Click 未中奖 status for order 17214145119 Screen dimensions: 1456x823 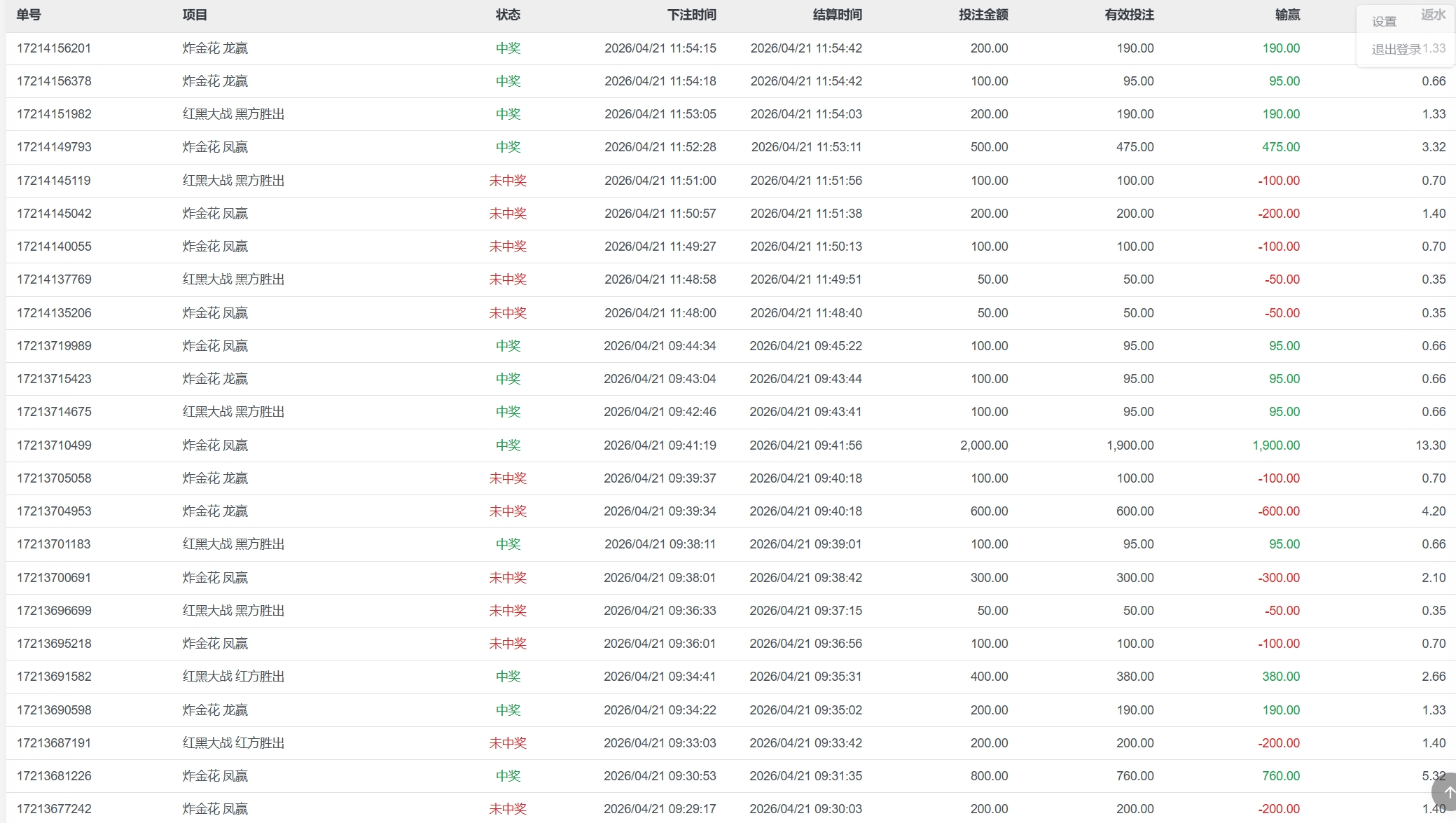508,181
